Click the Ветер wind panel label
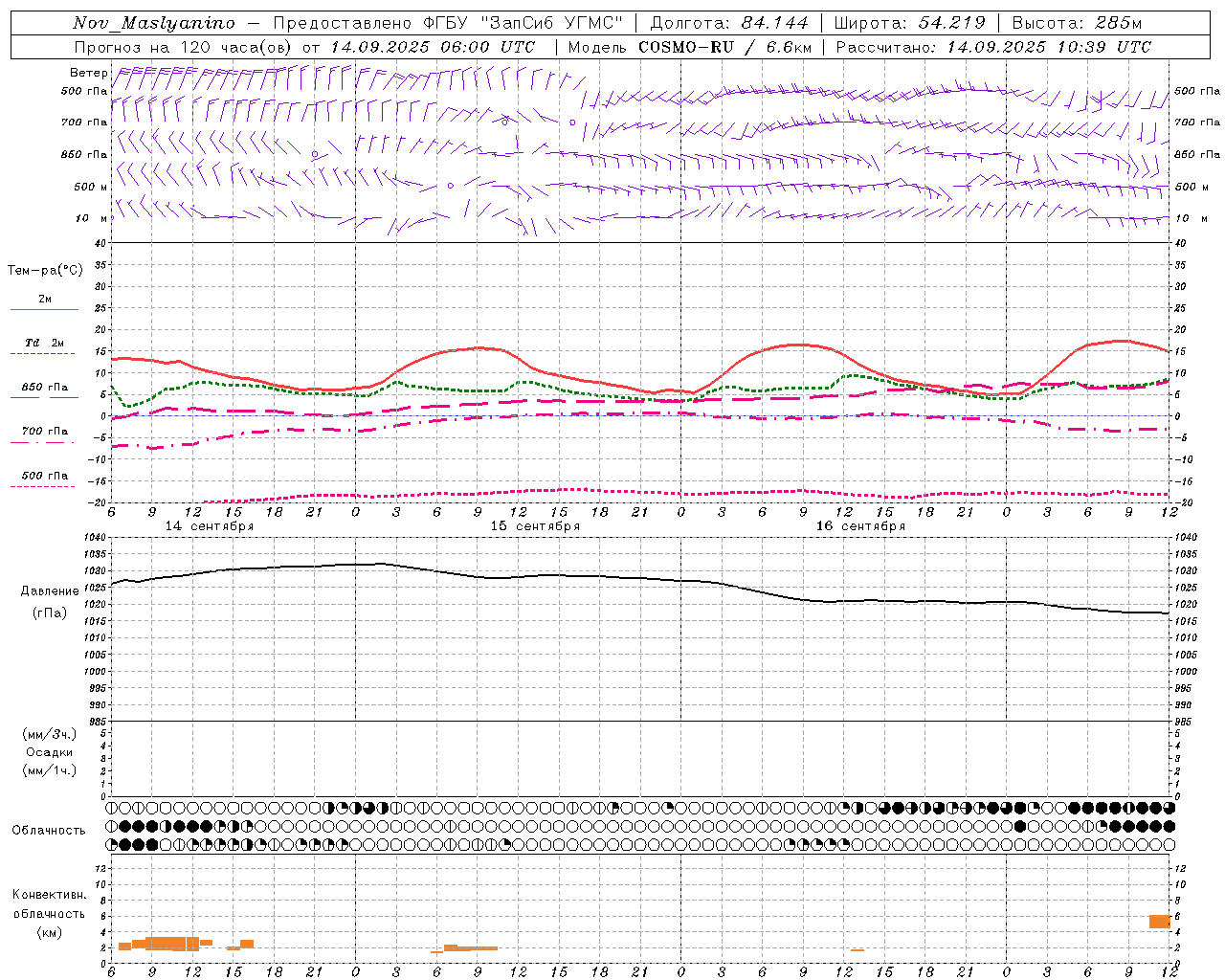 click(88, 73)
